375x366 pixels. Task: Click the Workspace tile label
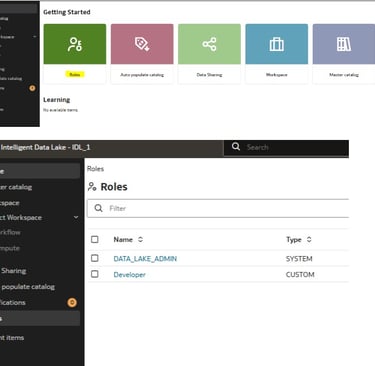277,75
